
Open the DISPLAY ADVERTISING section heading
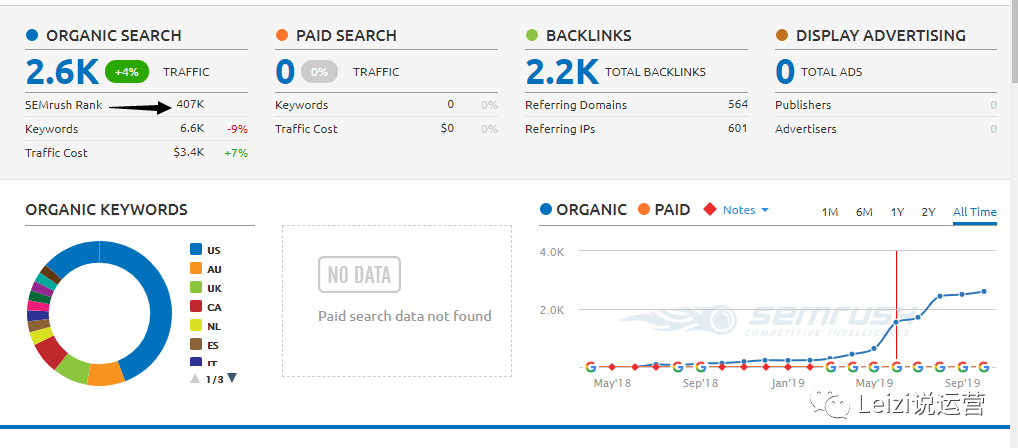881,35
